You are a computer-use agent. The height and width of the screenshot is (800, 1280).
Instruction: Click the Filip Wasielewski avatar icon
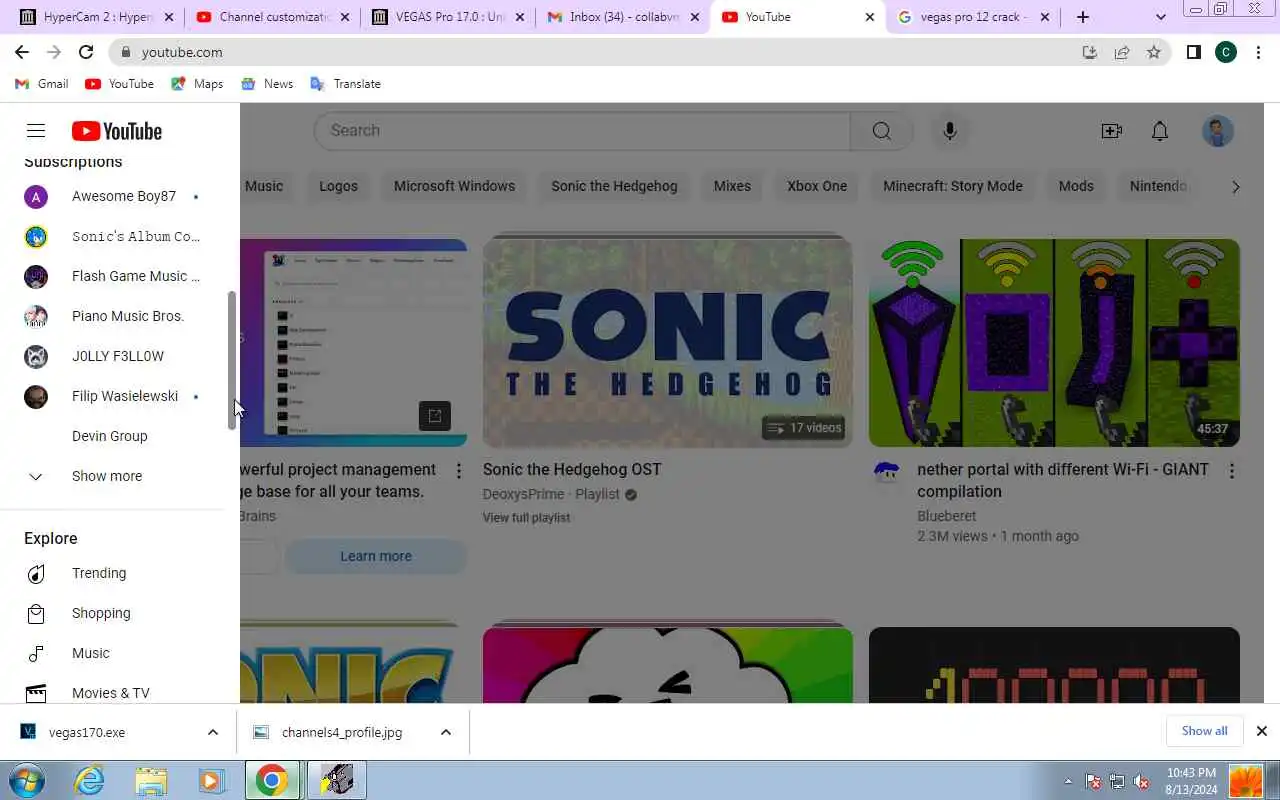coord(36,396)
